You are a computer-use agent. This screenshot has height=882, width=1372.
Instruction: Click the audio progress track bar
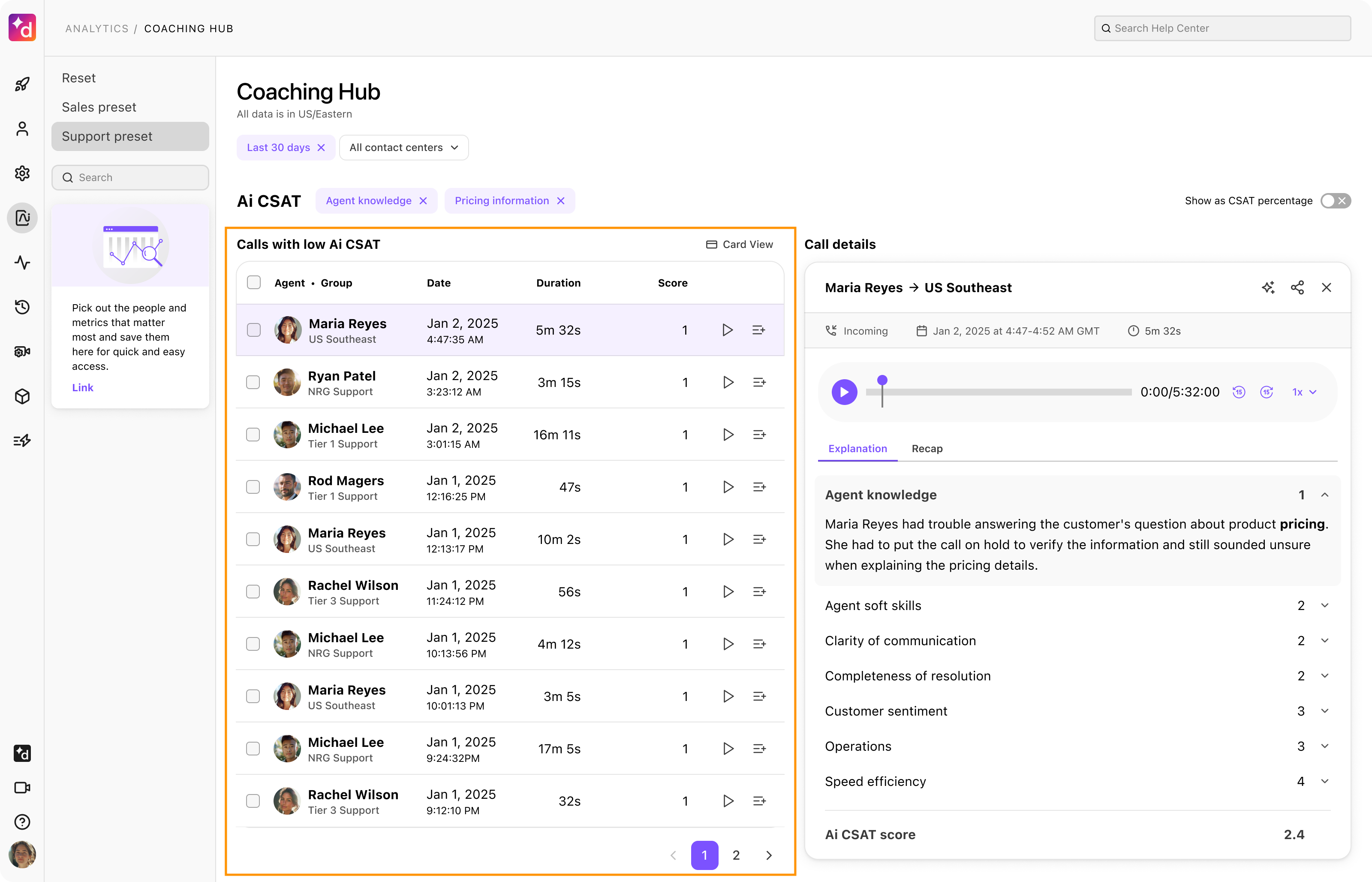click(998, 393)
